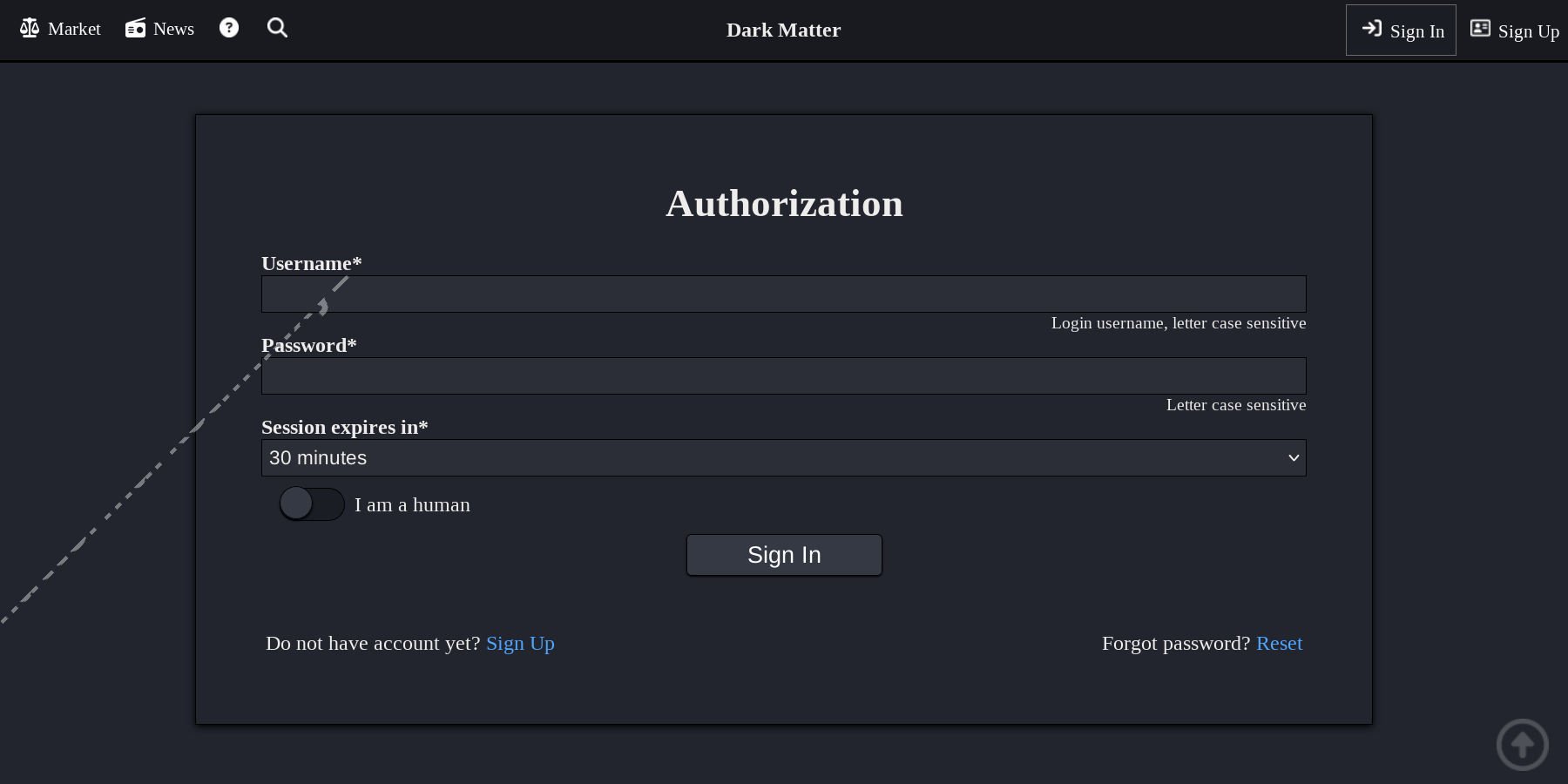Click inside the Username input field

(x=783, y=294)
